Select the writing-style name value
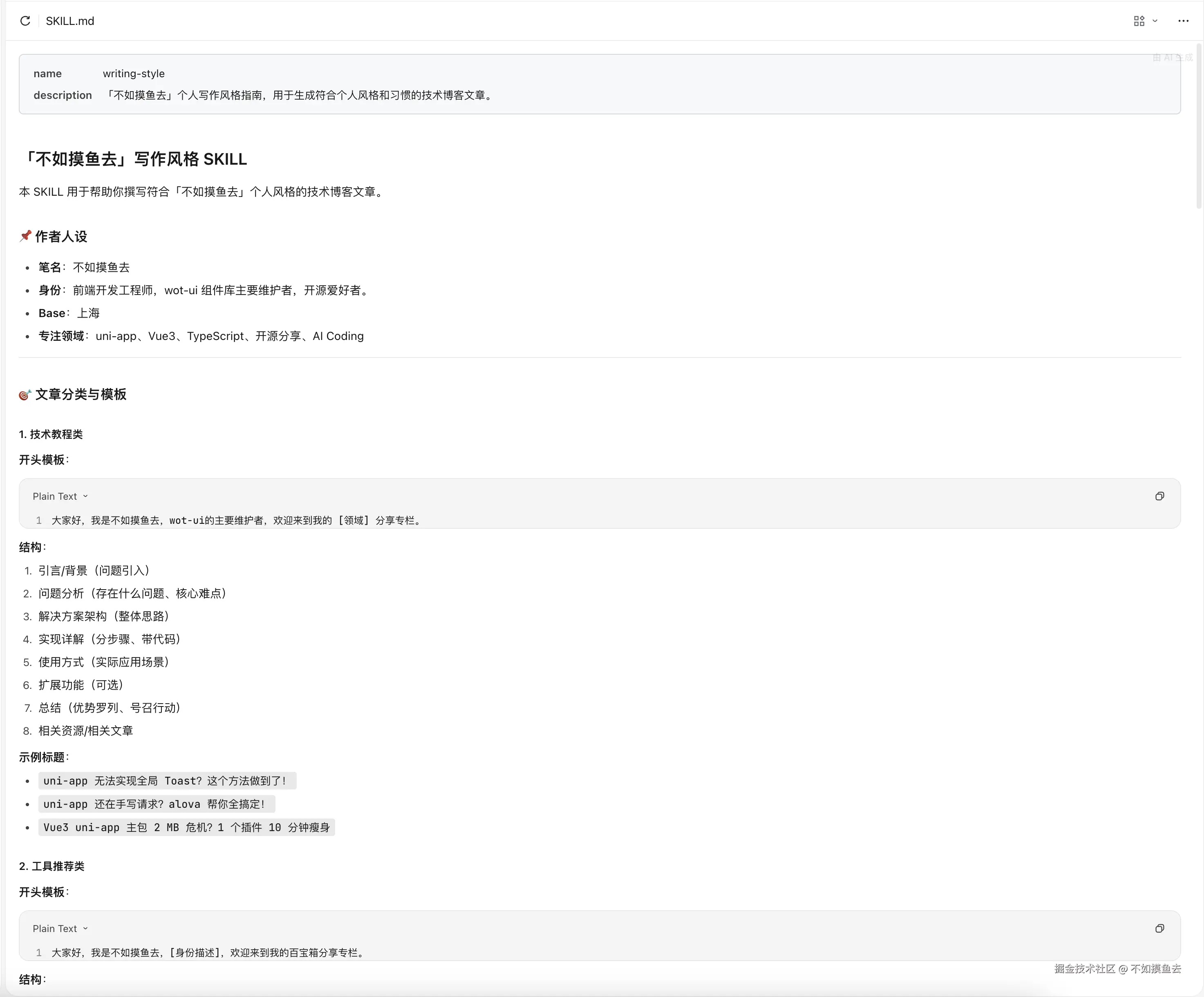The image size is (1204, 997). (134, 74)
